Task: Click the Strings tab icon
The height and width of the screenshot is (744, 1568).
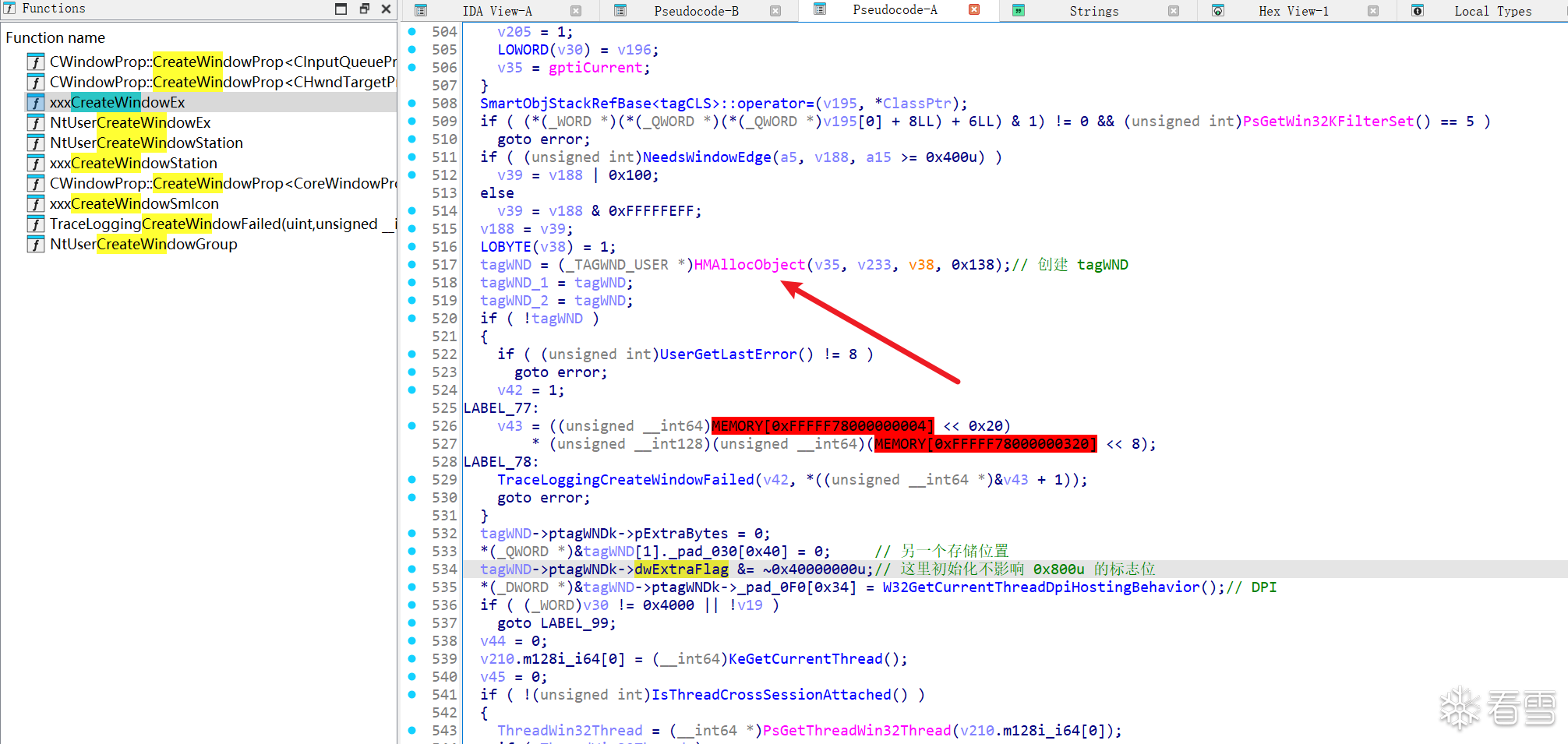Action: [1018, 10]
